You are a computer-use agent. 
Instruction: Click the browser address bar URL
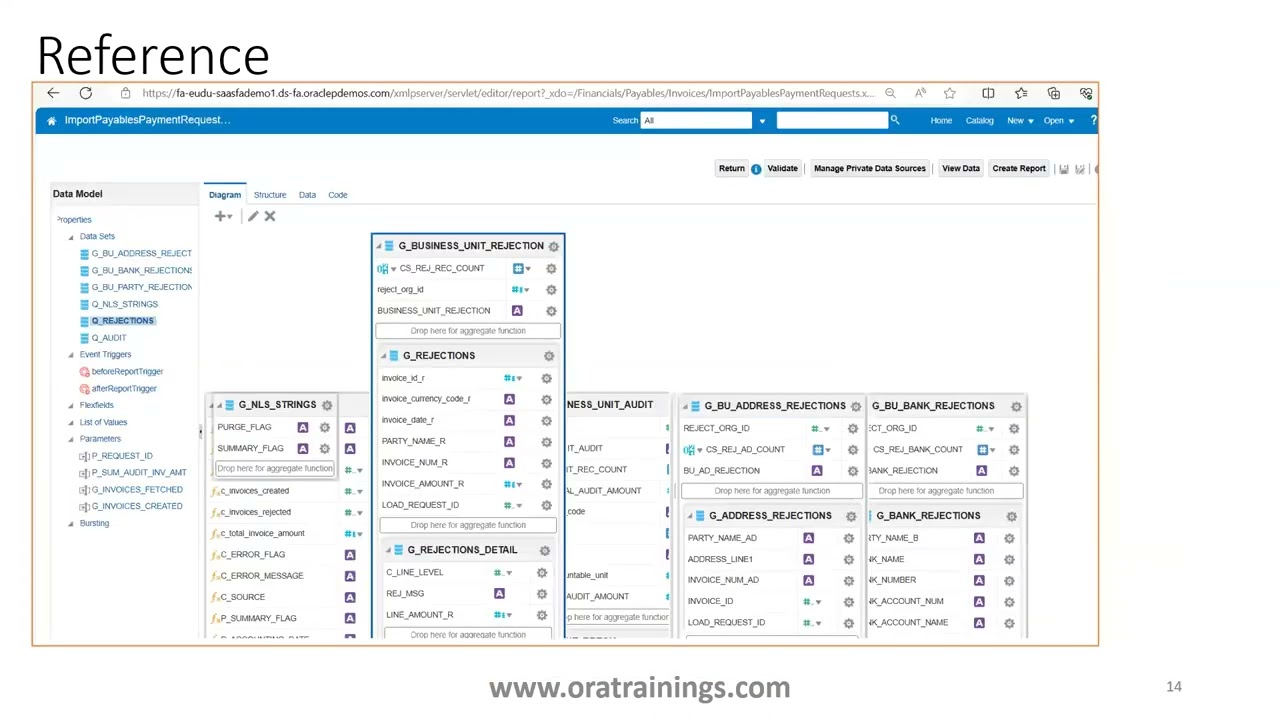[x=508, y=93]
